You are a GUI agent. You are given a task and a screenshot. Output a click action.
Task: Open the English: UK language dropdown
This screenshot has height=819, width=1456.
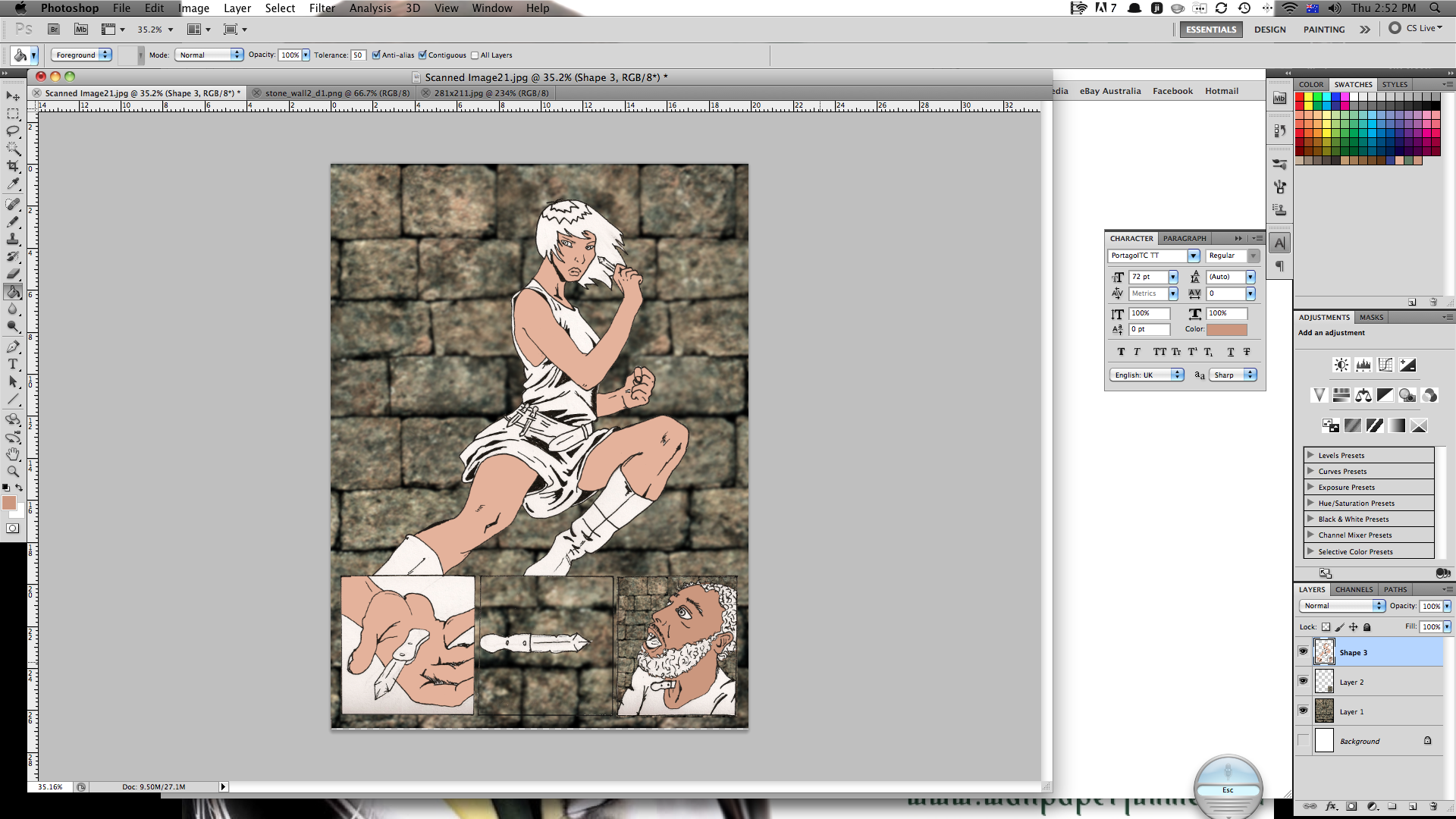pyautogui.click(x=1147, y=375)
